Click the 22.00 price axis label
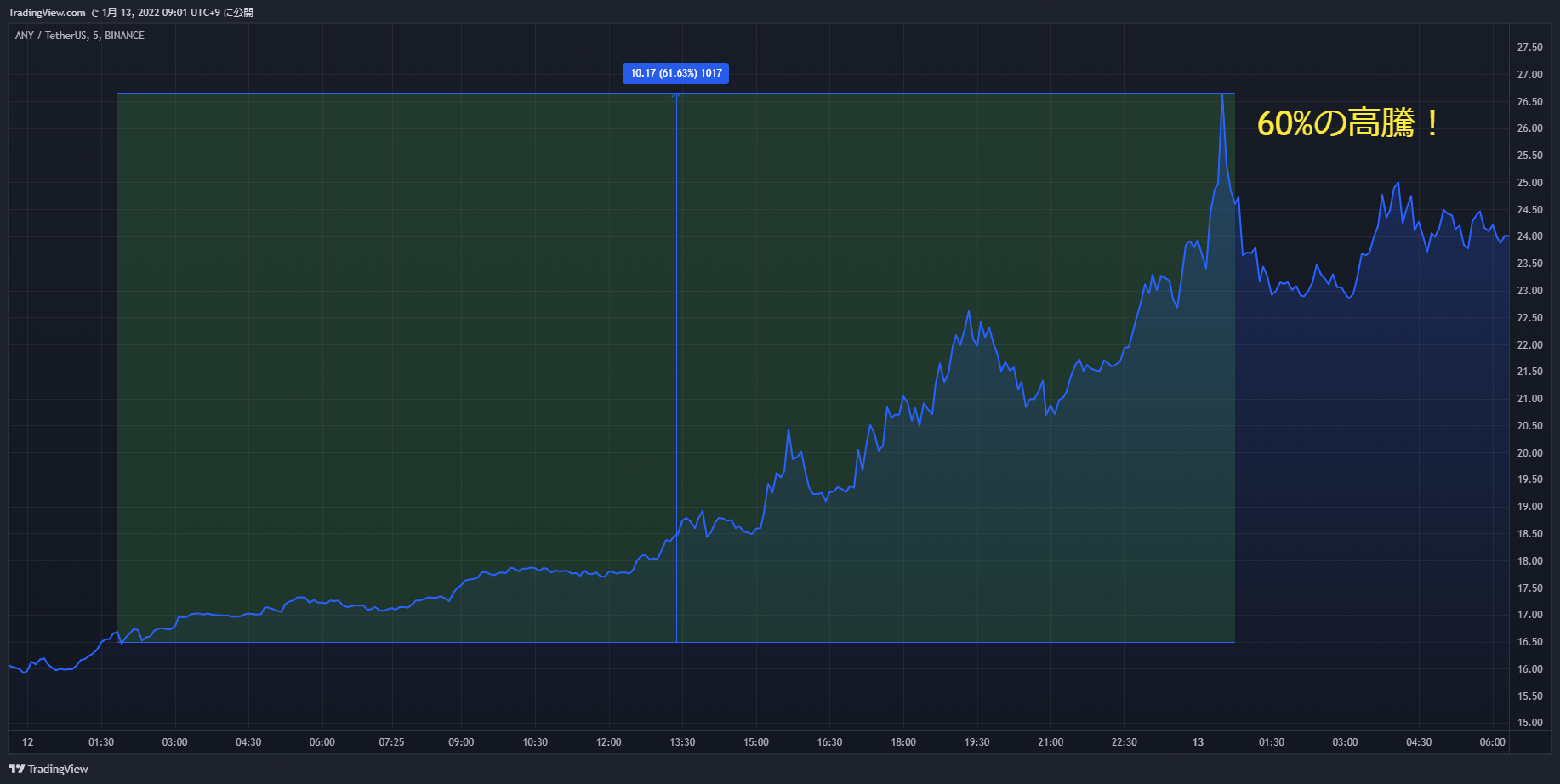Viewport: 1560px width, 784px height. [1529, 345]
